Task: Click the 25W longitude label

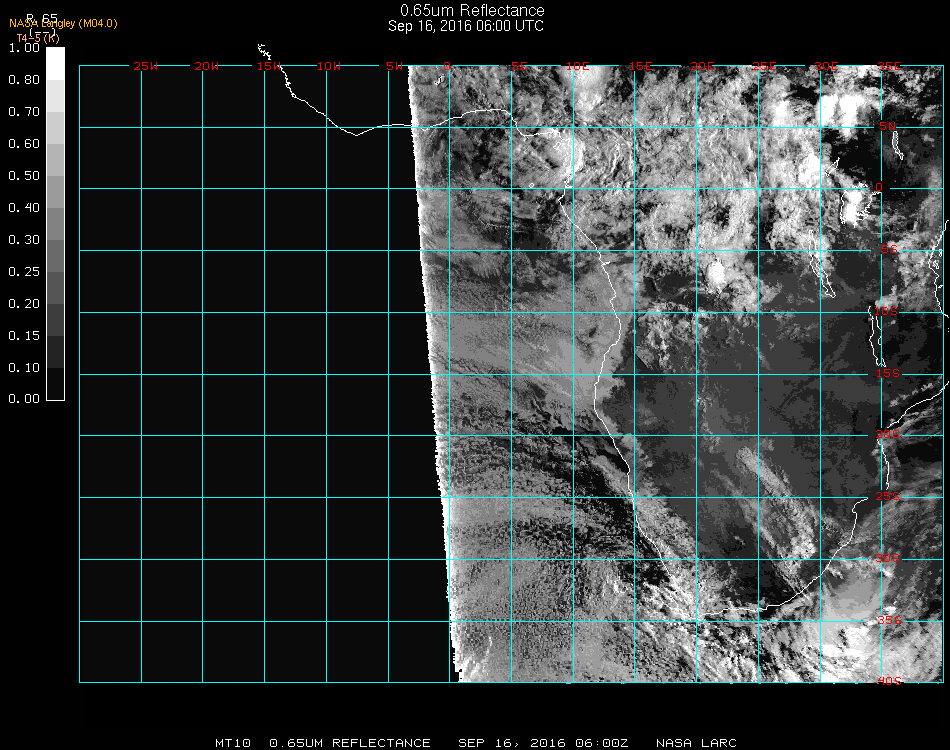Action: pos(145,66)
